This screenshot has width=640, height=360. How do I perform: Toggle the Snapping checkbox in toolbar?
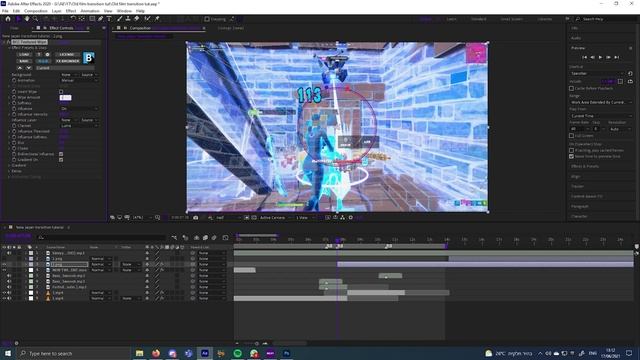point(207,19)
